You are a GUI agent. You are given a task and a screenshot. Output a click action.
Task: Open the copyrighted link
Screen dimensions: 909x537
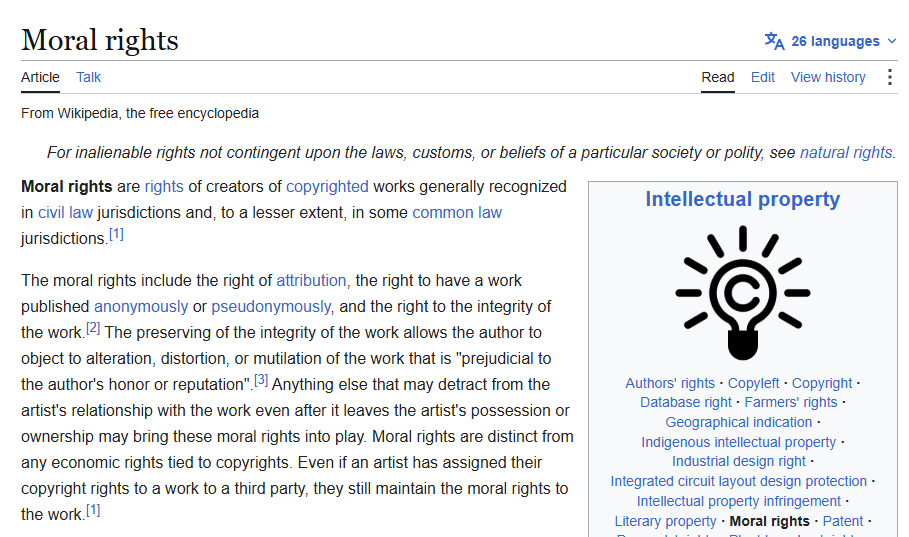327,187
